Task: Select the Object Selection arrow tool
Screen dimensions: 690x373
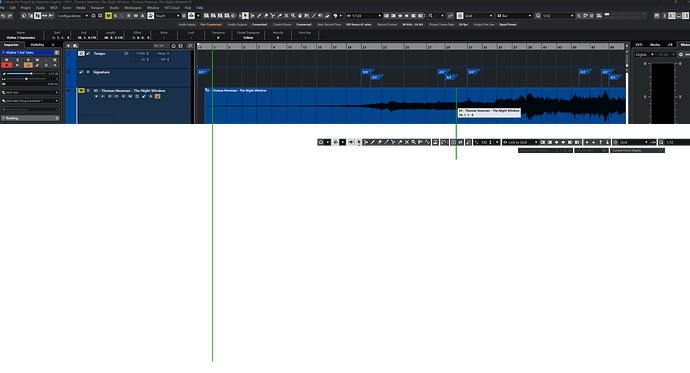Action: pyautogui.click(x=245, y=16)
